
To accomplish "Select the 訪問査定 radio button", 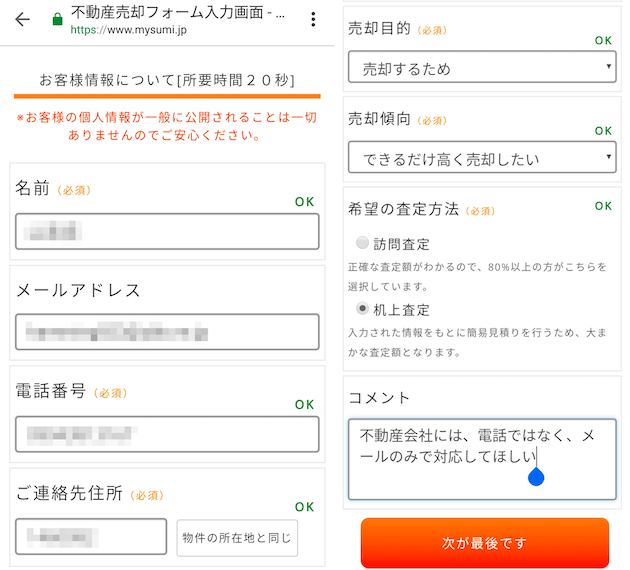I will coord(362,243).
